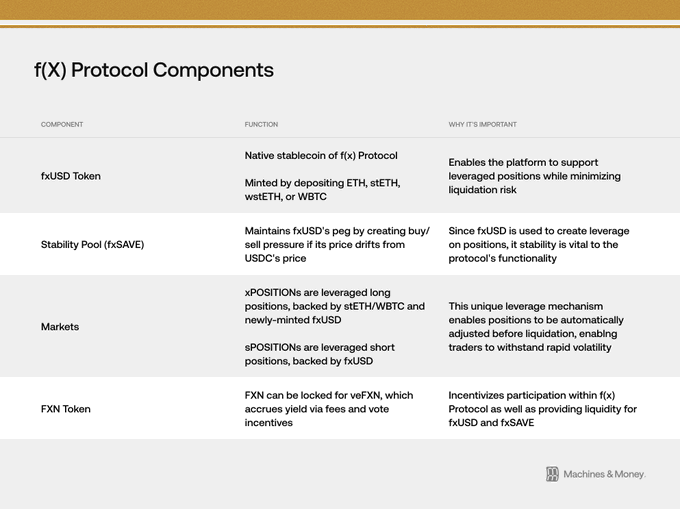Screen dimensions: 680x509
Task: Click the WHY IT'S IMPORTANT column header
Action: tap(482, 124)
